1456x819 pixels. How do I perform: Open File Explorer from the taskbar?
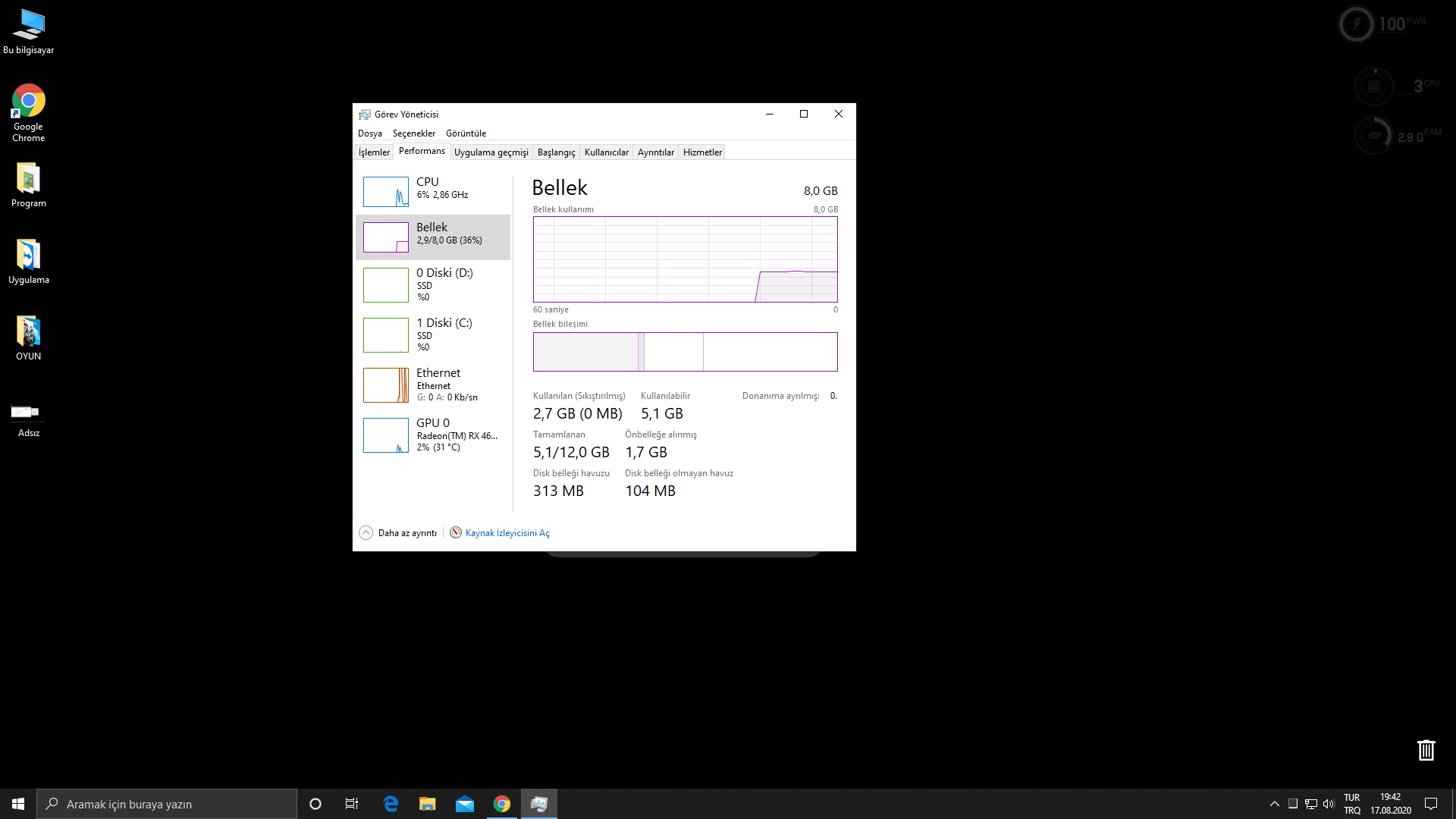coord(428,804)
